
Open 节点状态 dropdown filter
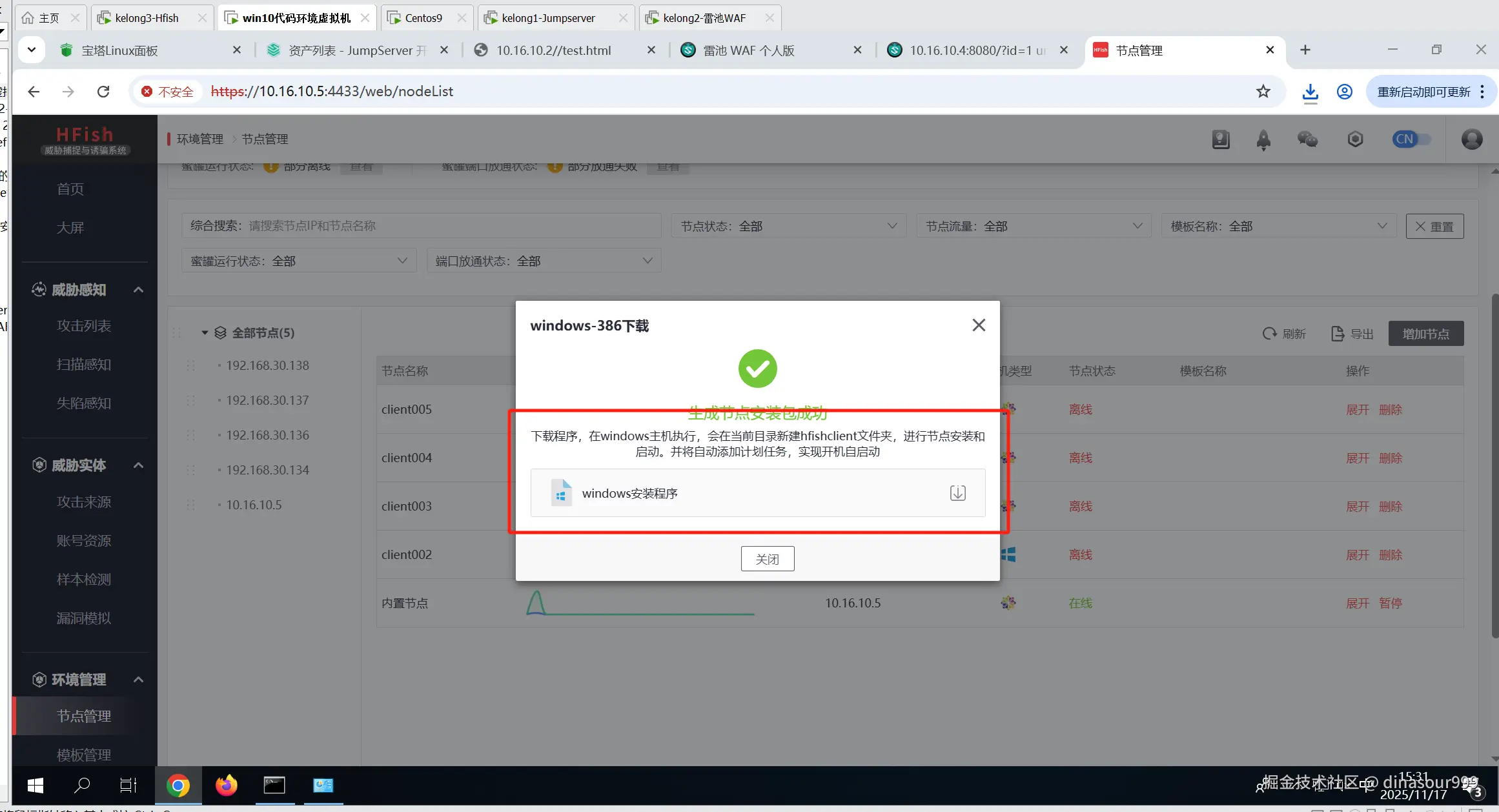[x=788, y=226]
